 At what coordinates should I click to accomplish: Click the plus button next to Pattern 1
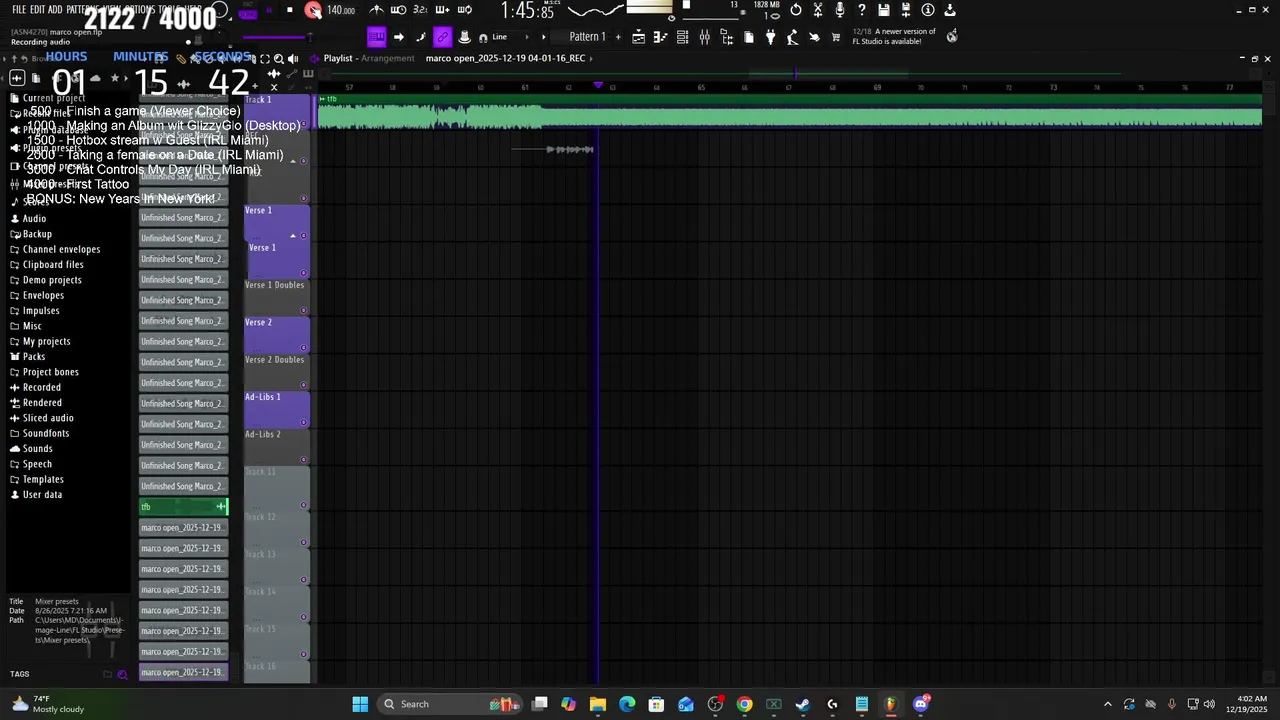(x=618, y=37)
